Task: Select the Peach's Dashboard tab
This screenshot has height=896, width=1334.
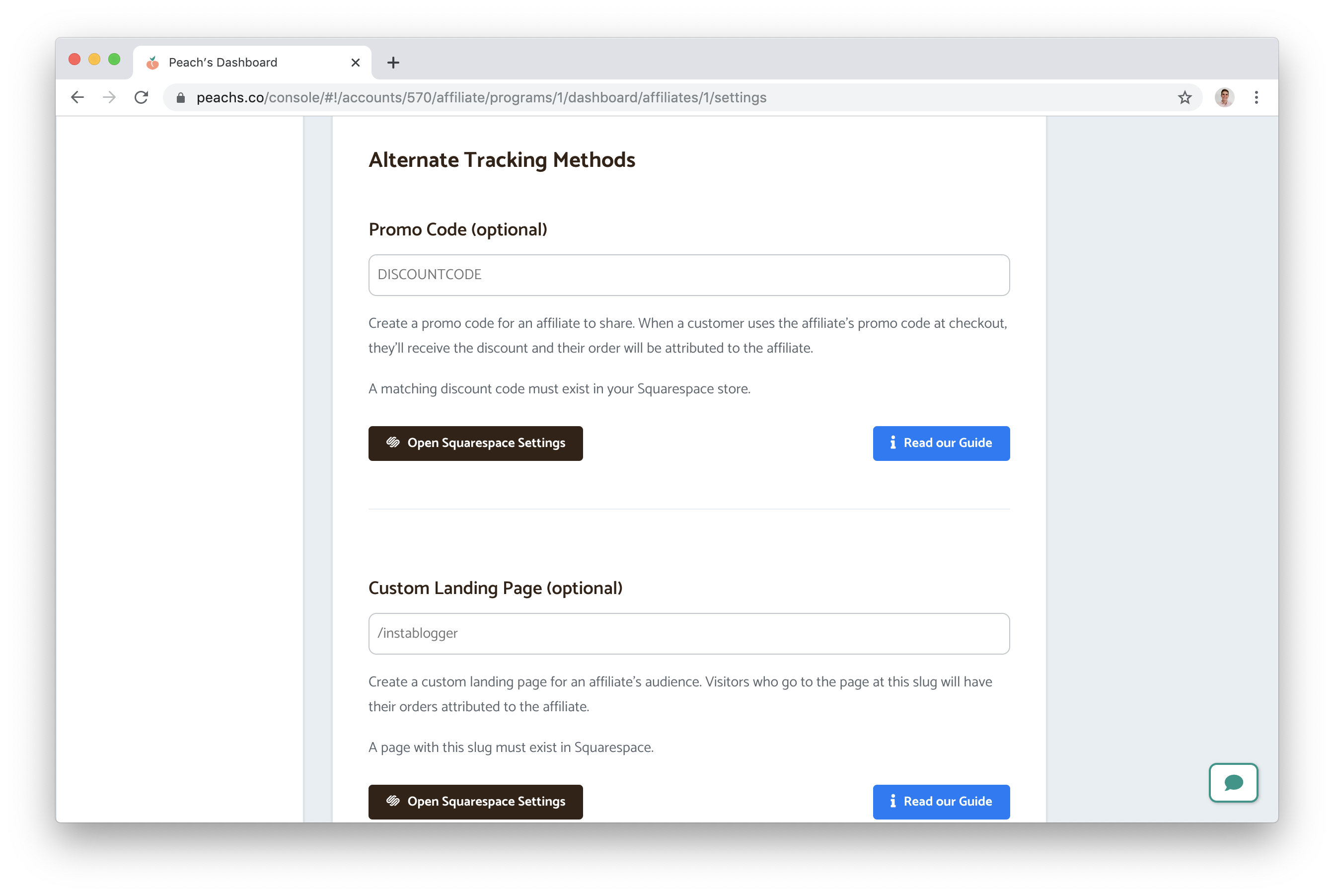Action: click(x=228, y=63)
